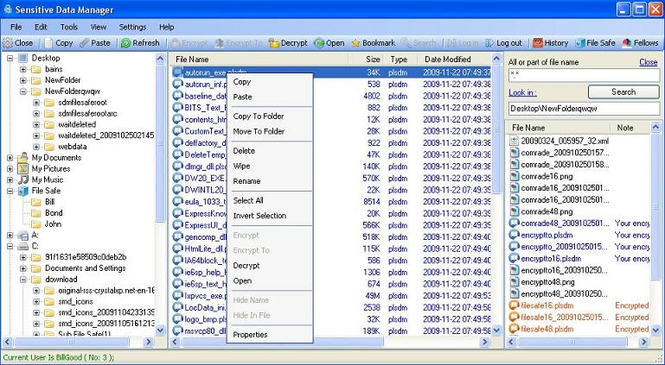This screenshot has width=665, height=365.
Task: Open the Tools menu
Action: coord(69,27)
